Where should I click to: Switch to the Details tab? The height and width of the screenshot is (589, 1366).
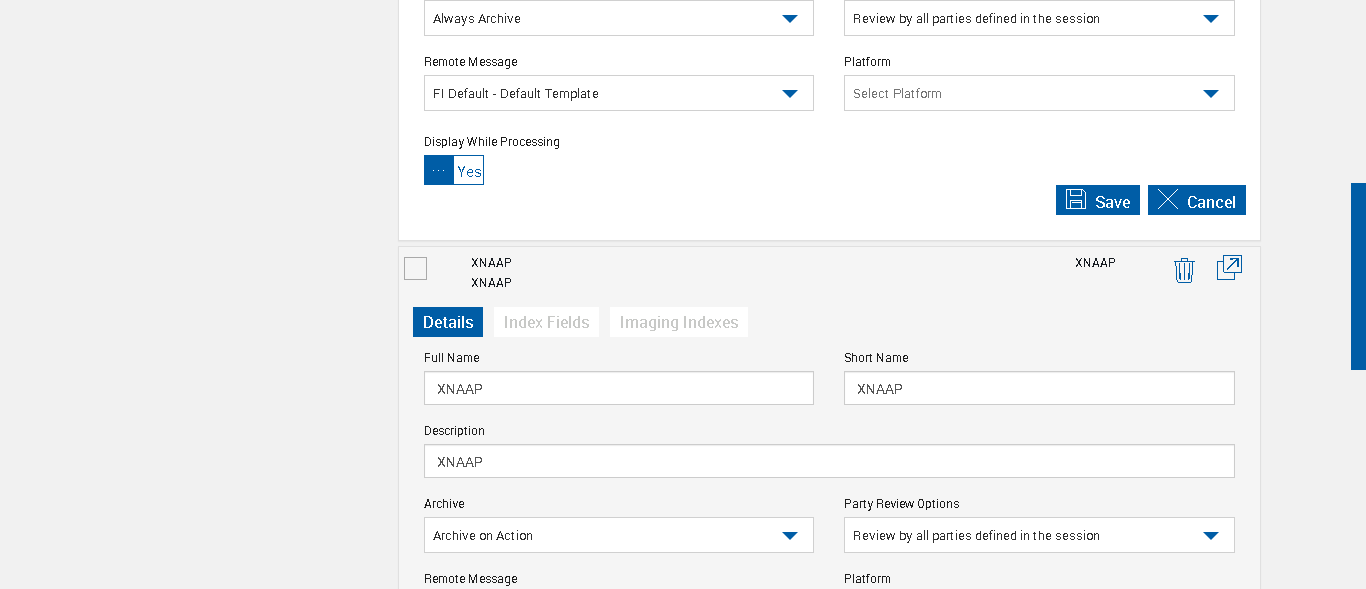point(448,322)
